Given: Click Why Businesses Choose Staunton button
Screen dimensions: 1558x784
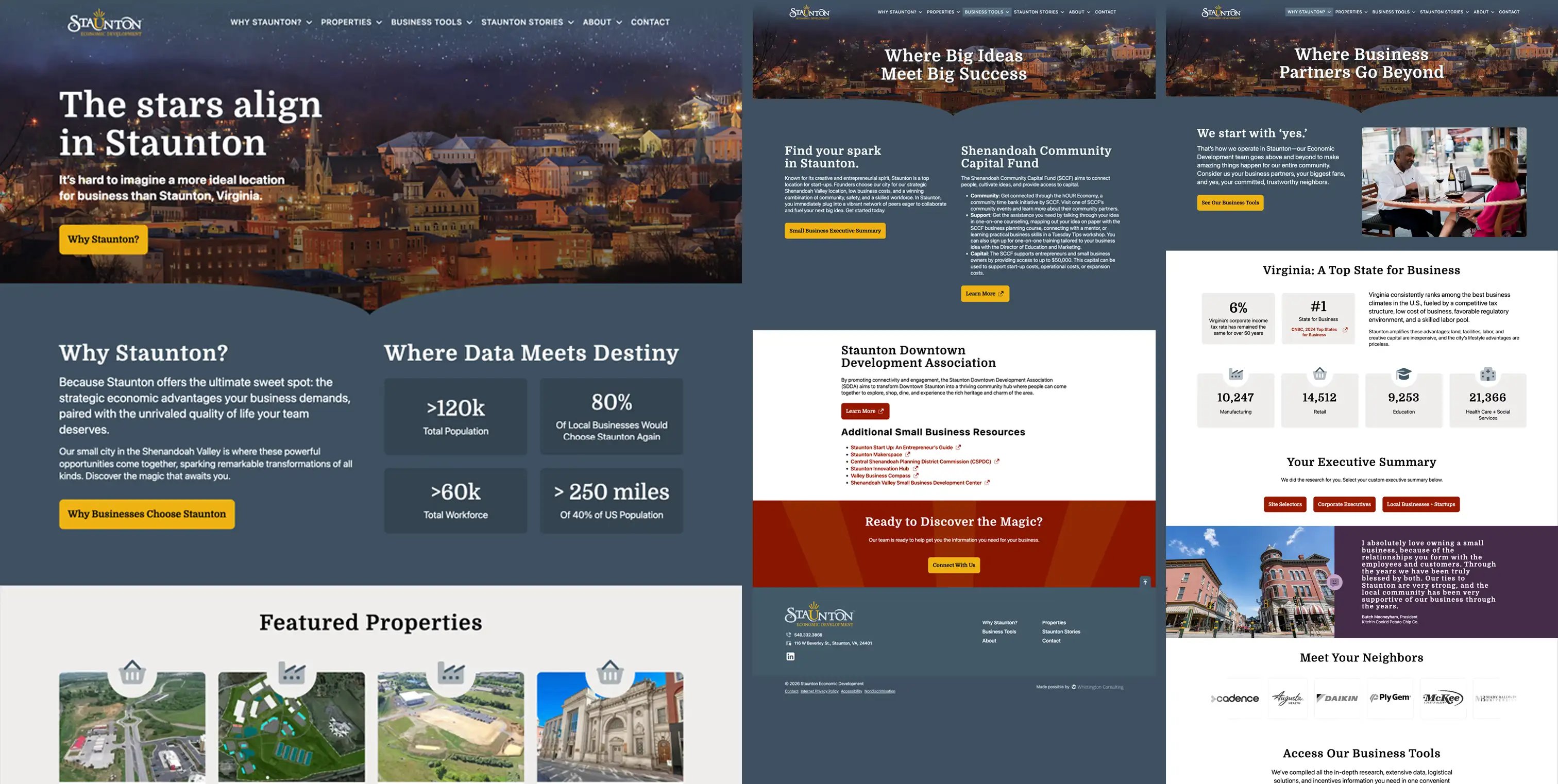Looking at the screenshot, I should 147,515.
